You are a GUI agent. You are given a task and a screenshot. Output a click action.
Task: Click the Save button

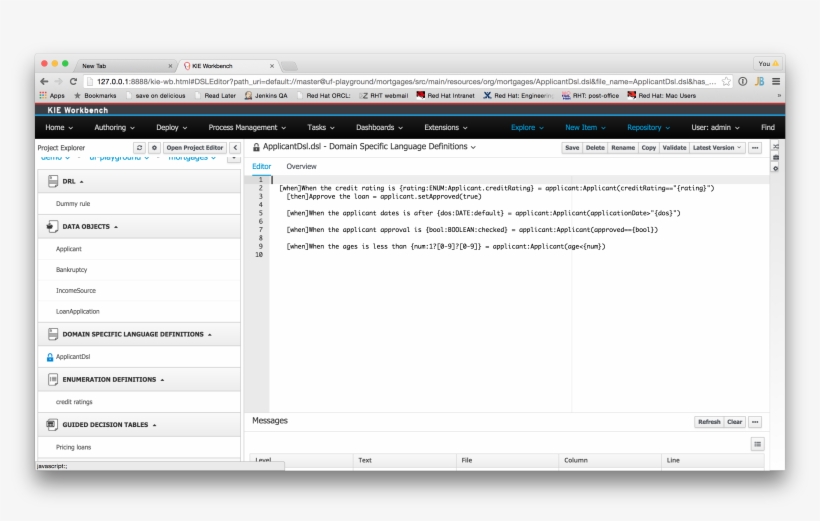point(572,148)
